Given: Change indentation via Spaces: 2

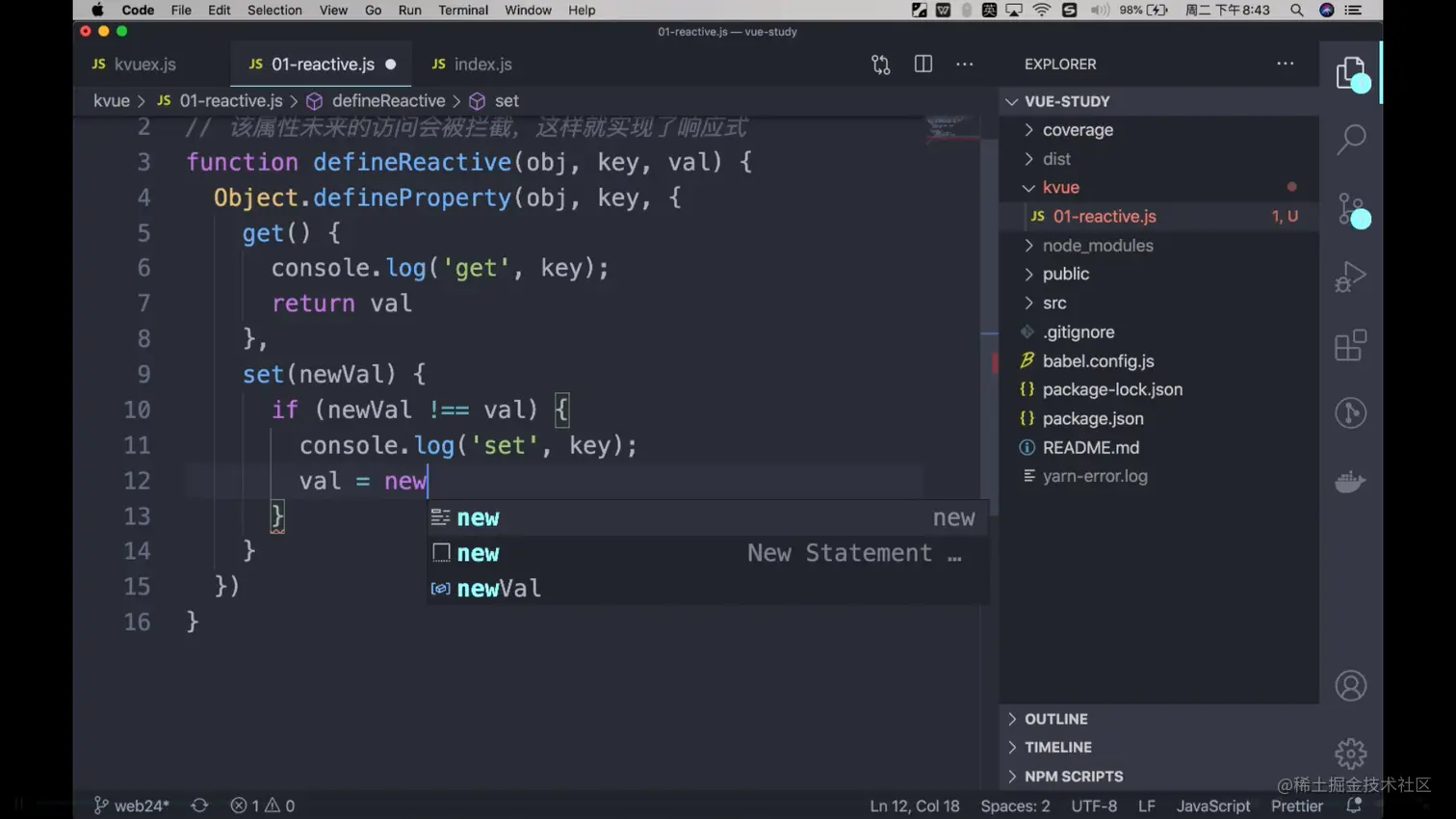Looking at the screenshot, I should (x=1015, y=806).
